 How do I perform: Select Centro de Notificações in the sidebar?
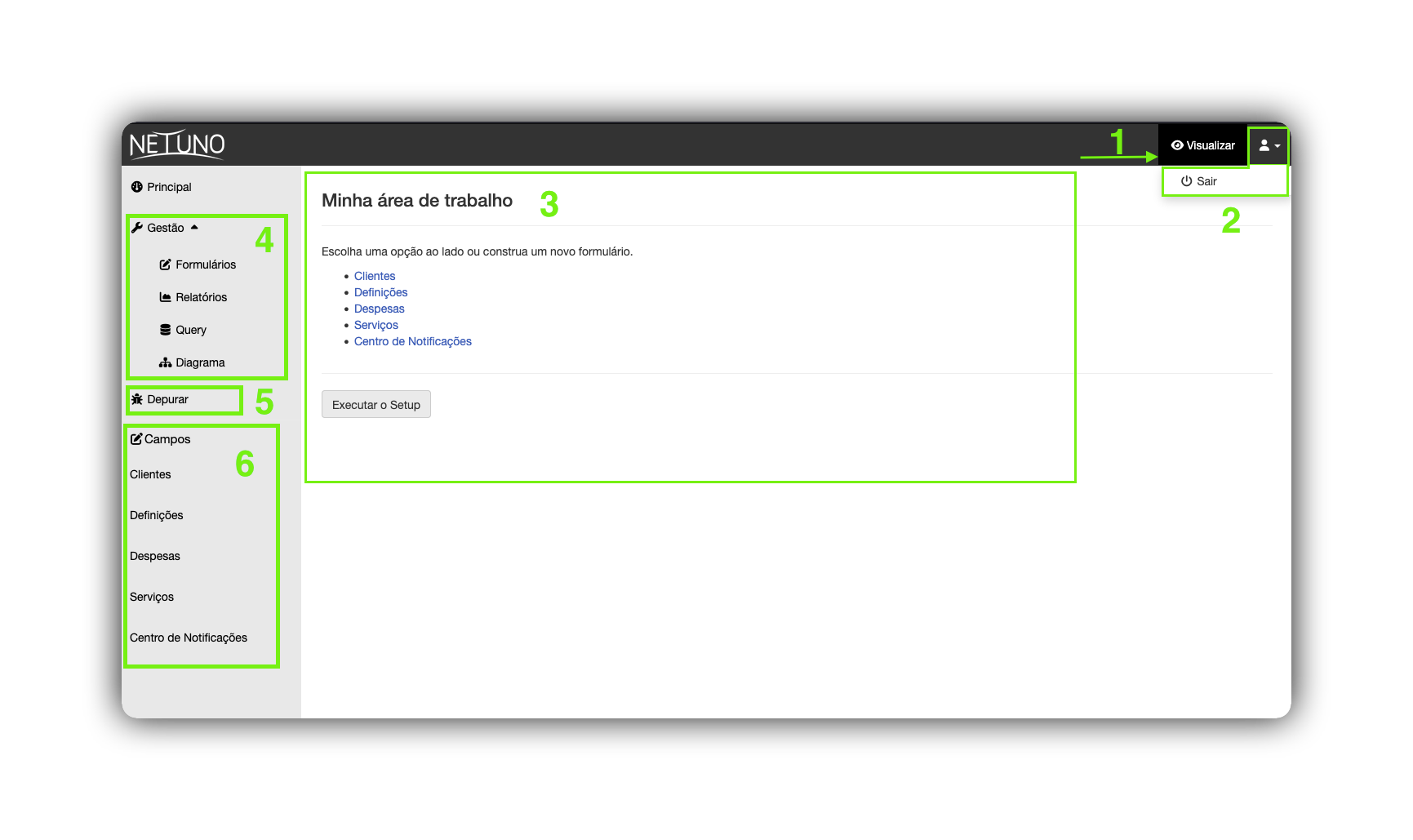pyautogui.click(x=189, y=638)
